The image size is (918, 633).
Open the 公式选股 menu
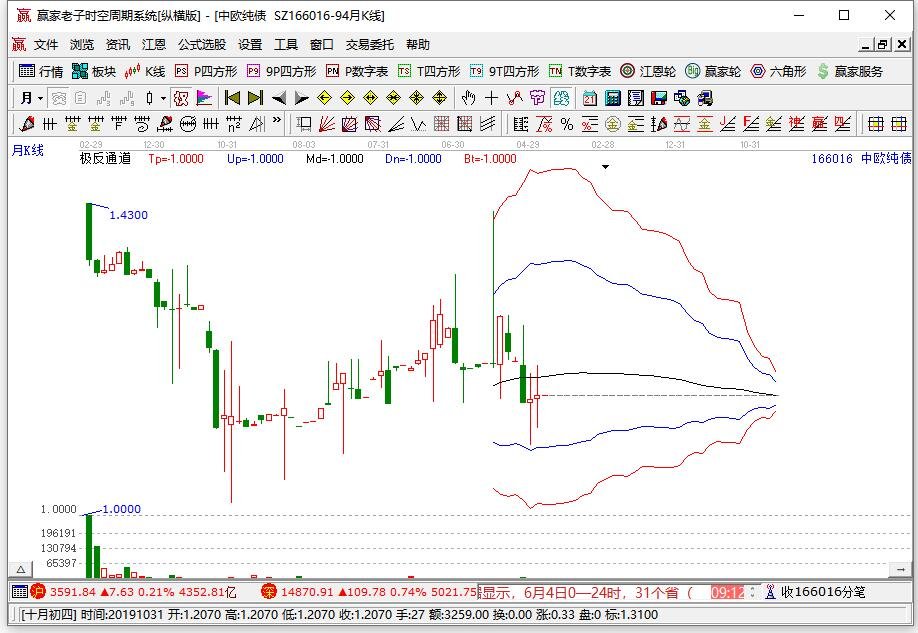(202, 45)
